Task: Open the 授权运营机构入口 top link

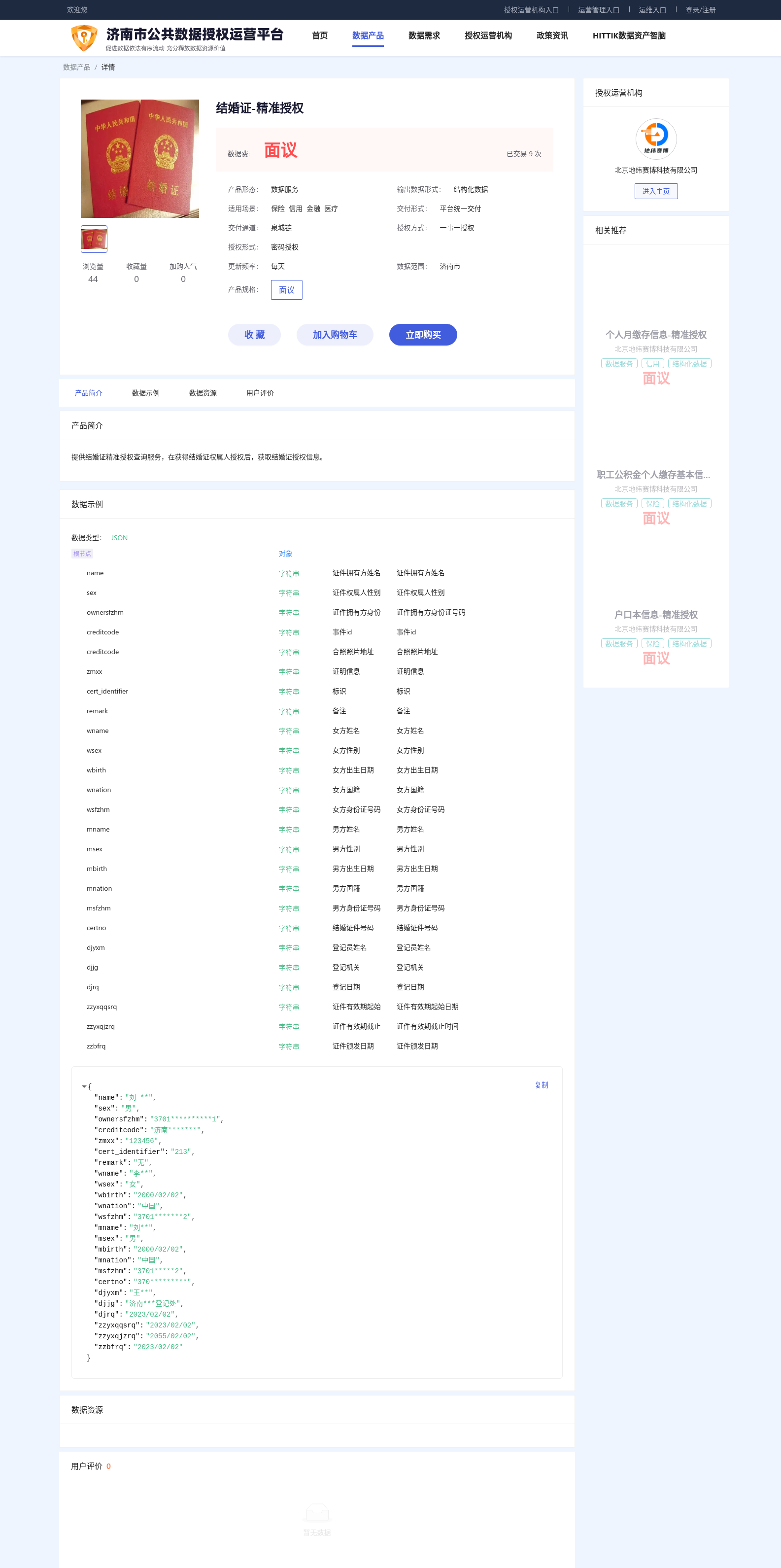Action: point(531,10)
